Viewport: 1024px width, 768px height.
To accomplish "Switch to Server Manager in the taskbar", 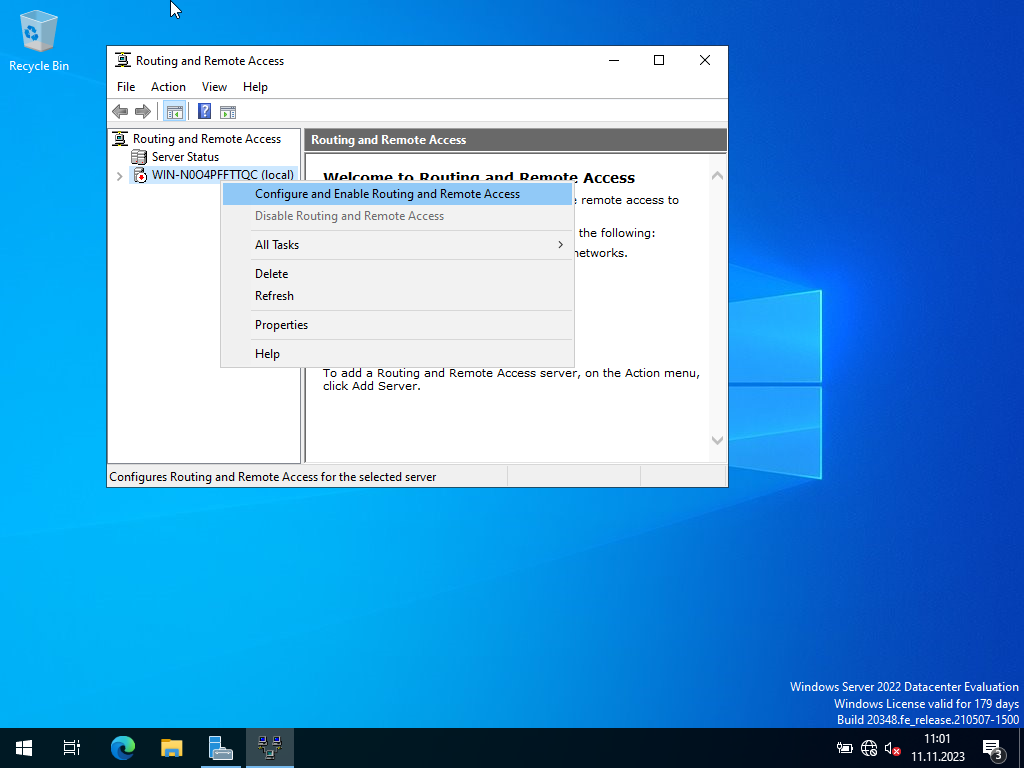I will coord(221,748).
